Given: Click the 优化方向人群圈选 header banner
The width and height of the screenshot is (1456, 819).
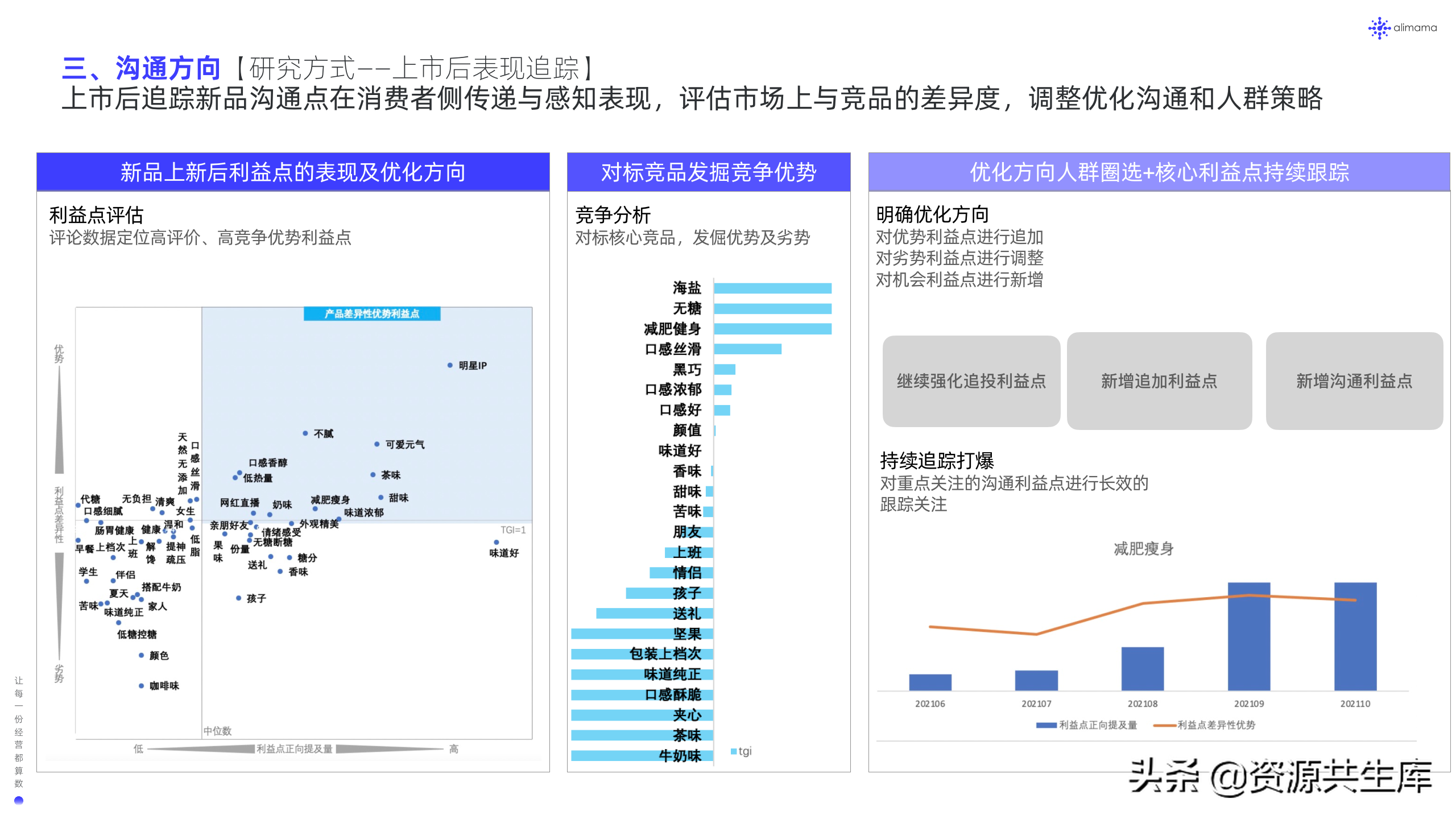Looking at the screenshot, I should (1159, 172).
